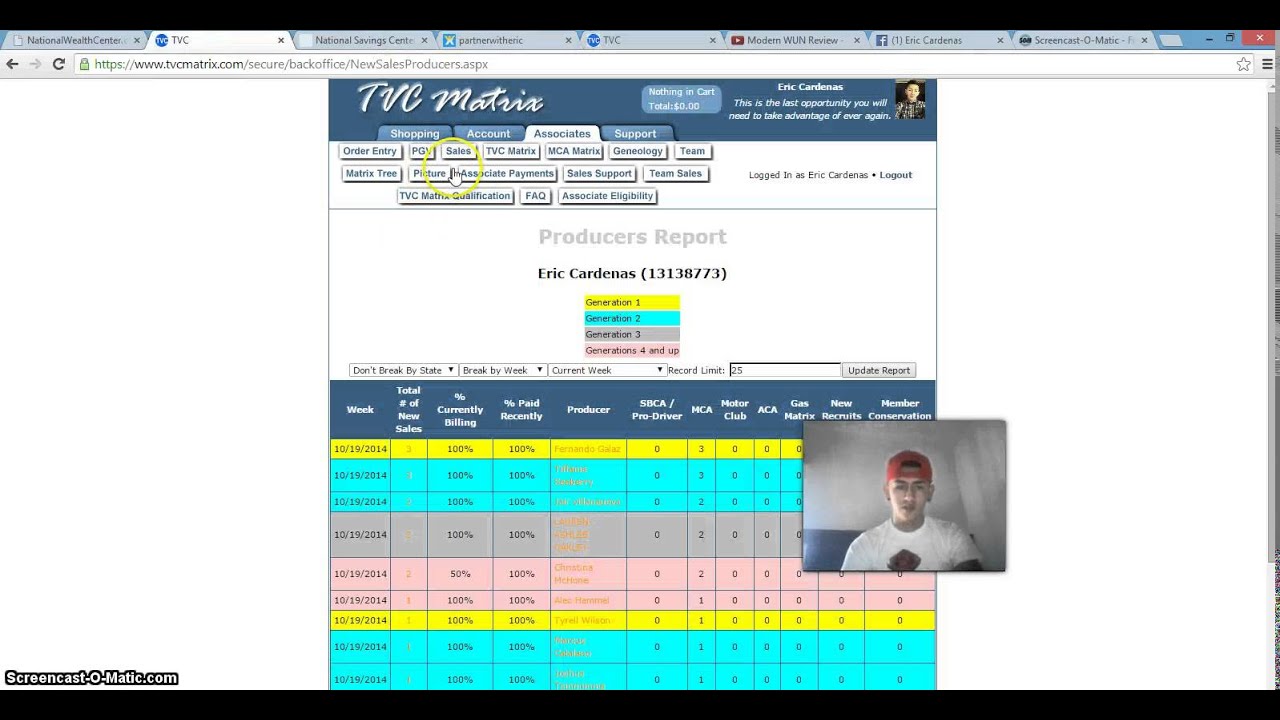Click the Geneology button
Viewport: 1280px width, 720px height.
click(x=638, y=152)
